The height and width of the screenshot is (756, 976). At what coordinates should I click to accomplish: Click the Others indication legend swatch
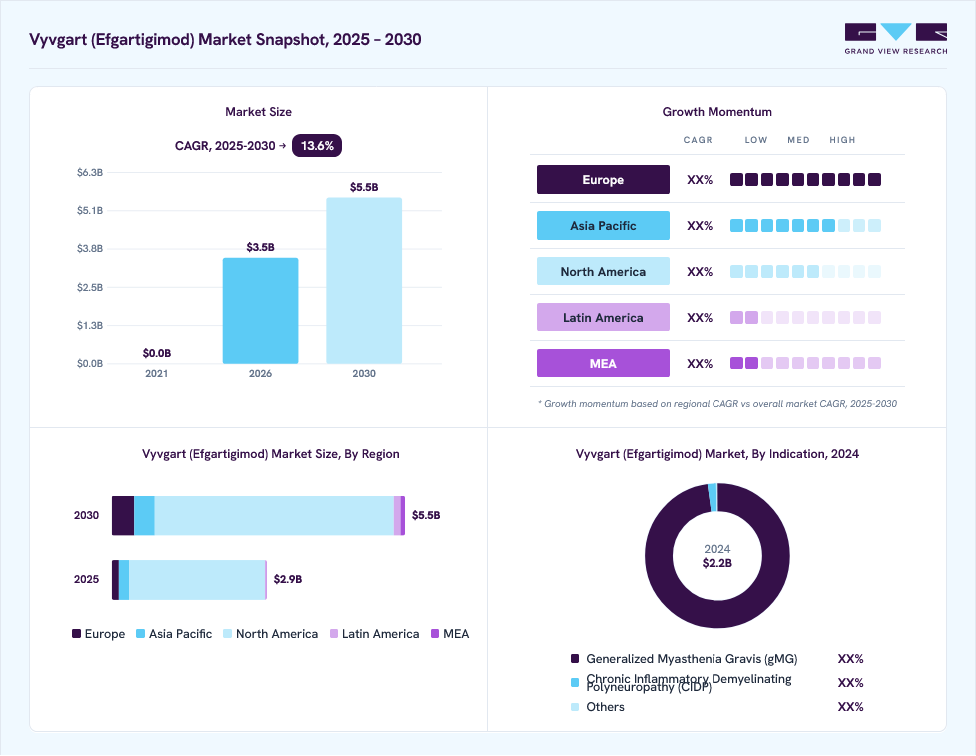575,706
